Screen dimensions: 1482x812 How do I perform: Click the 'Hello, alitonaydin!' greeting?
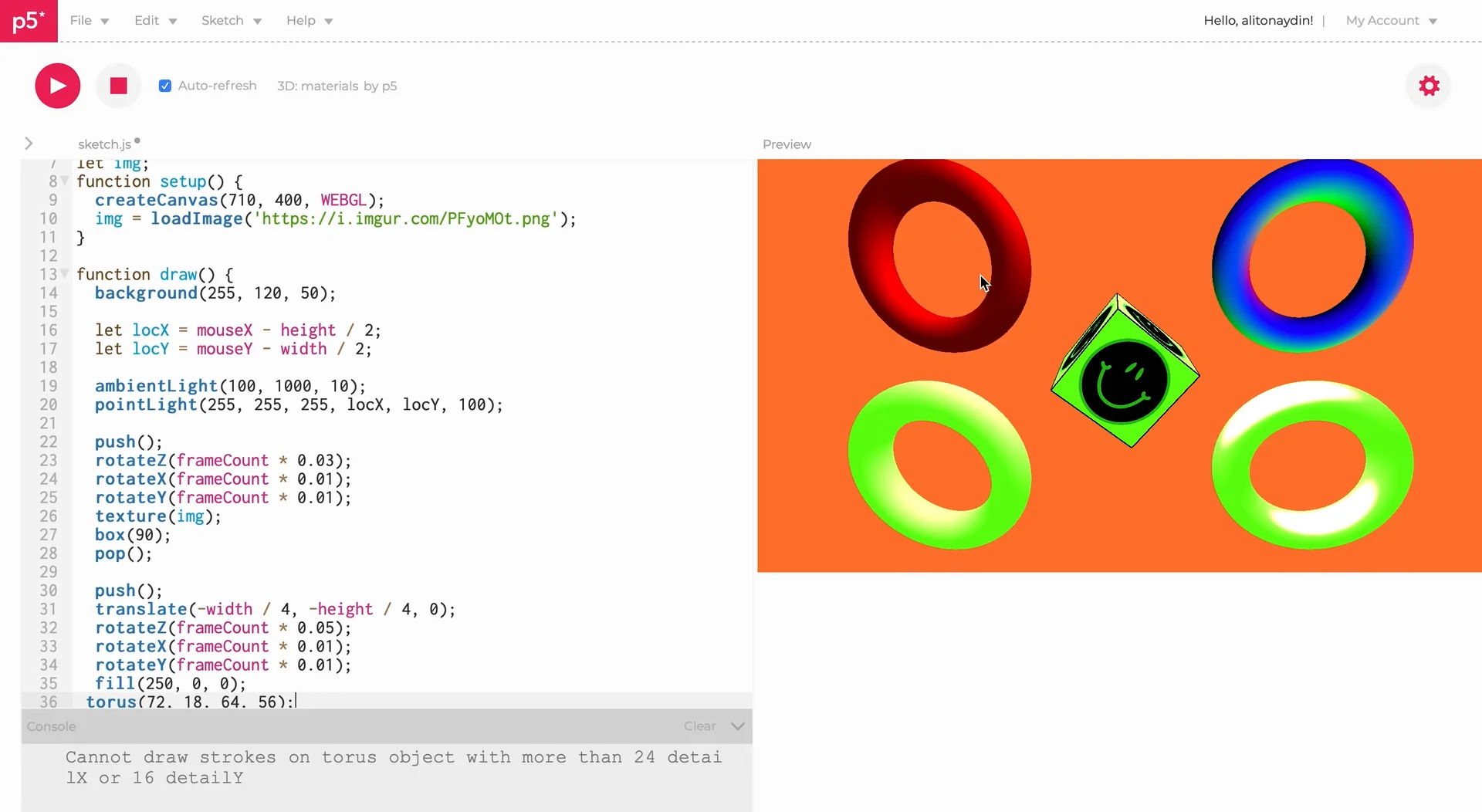tap(1258, 21)
